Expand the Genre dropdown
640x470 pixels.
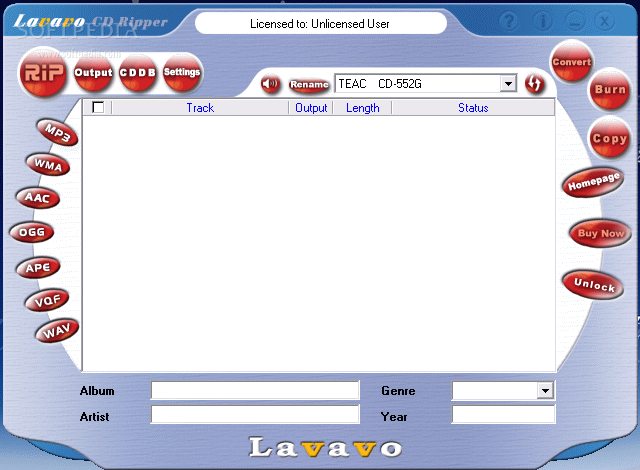click(545, 391)
